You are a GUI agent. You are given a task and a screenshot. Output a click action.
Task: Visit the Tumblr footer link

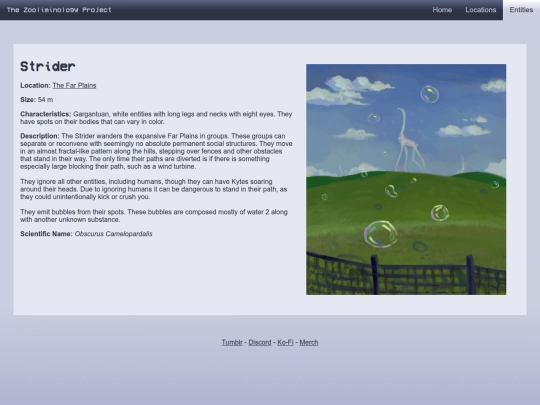click(x=232, y=342)
